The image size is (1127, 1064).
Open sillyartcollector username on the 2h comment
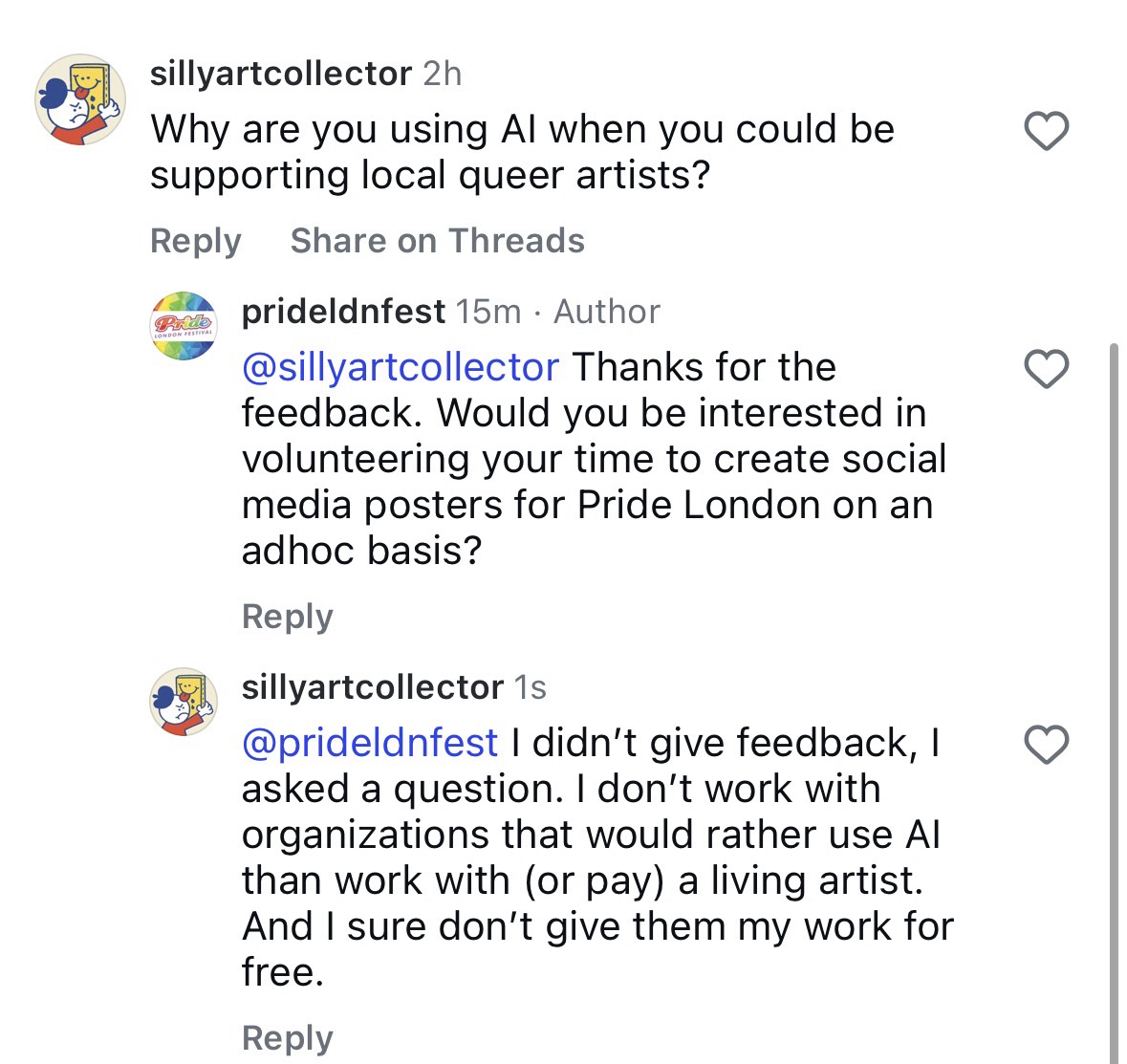tap(281, 74)
